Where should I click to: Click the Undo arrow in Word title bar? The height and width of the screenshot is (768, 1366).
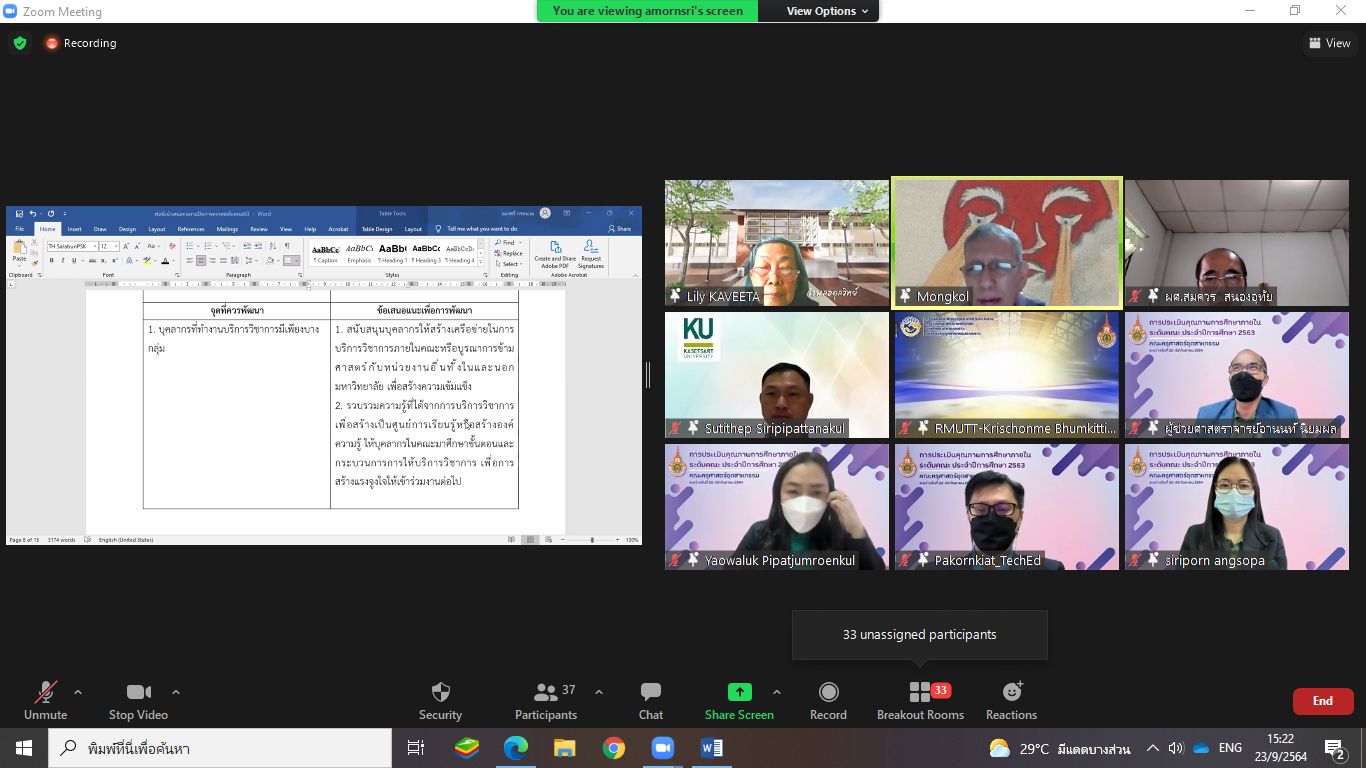coord(33,214)
